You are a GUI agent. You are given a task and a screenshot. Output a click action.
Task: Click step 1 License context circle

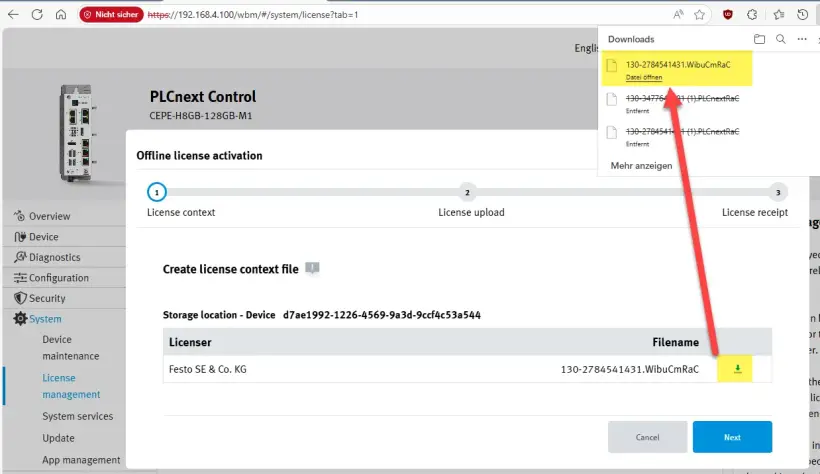coord(156,192)
